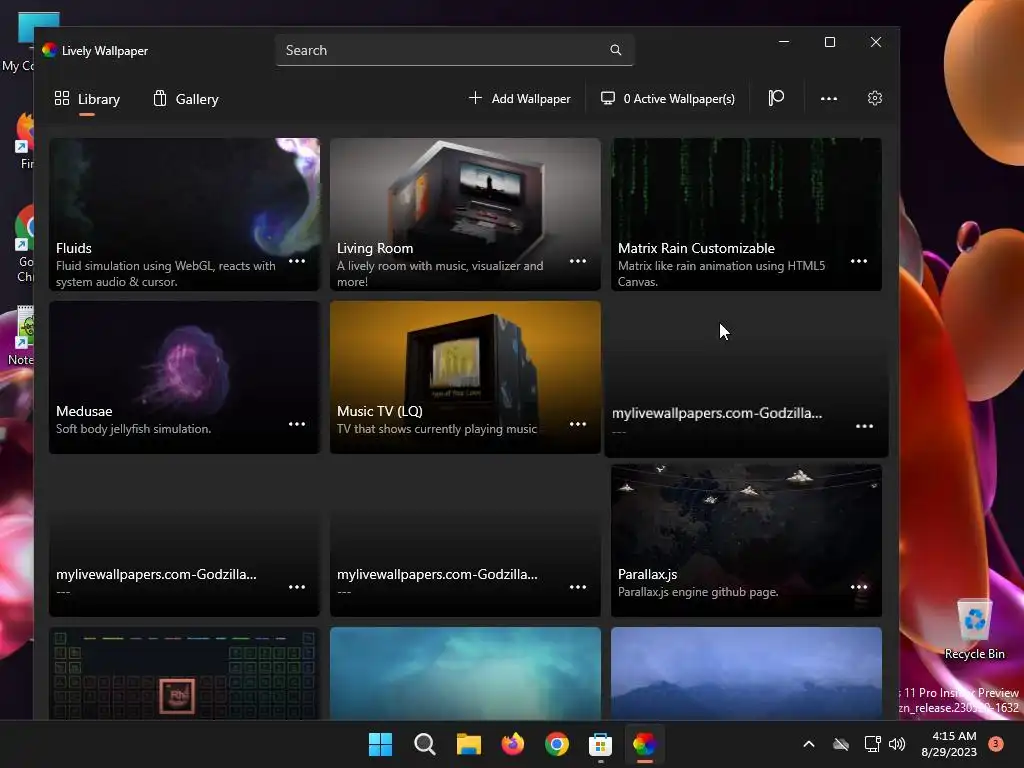Viewport: 1024px width, 768px height.
Task: Click the plus icon beside Add Wallpaper
Action: click(x=475, y=98)
